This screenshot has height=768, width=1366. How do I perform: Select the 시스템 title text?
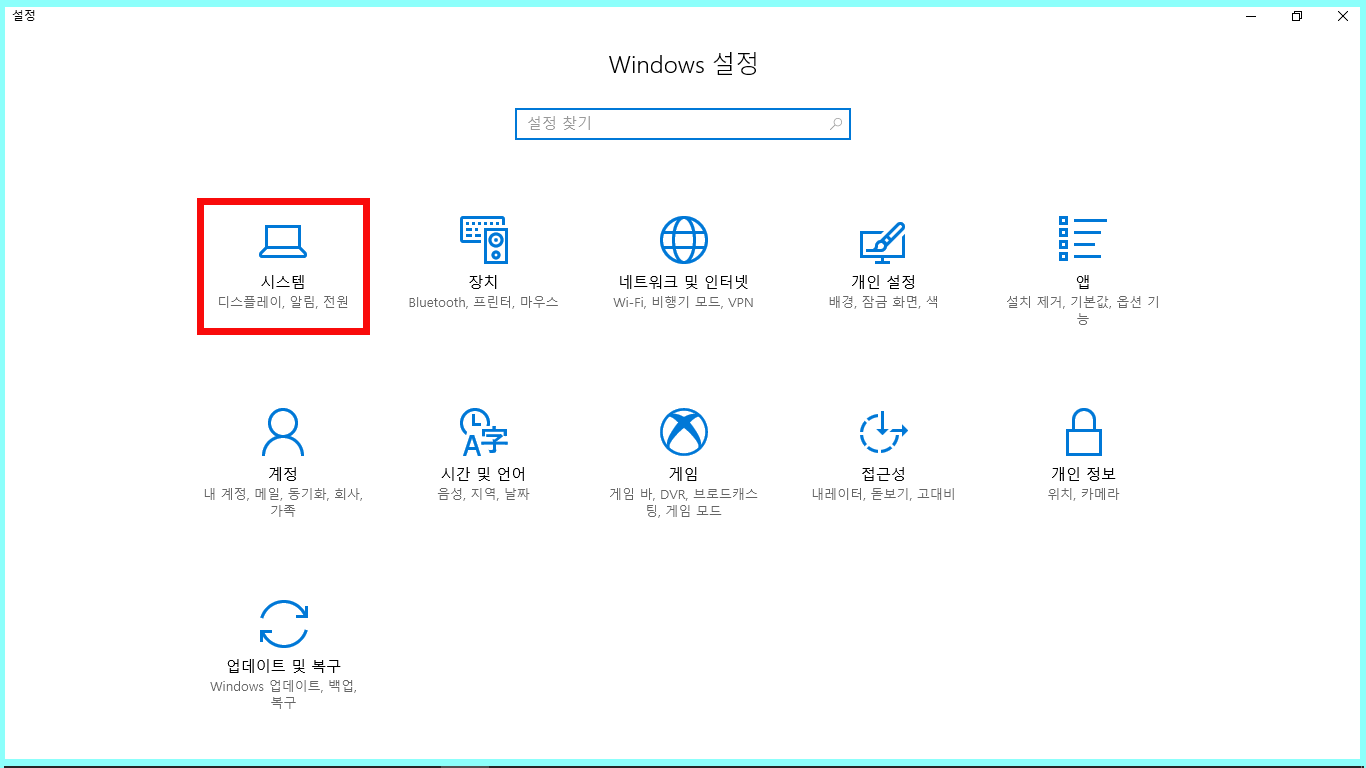(x=283, y=282)
